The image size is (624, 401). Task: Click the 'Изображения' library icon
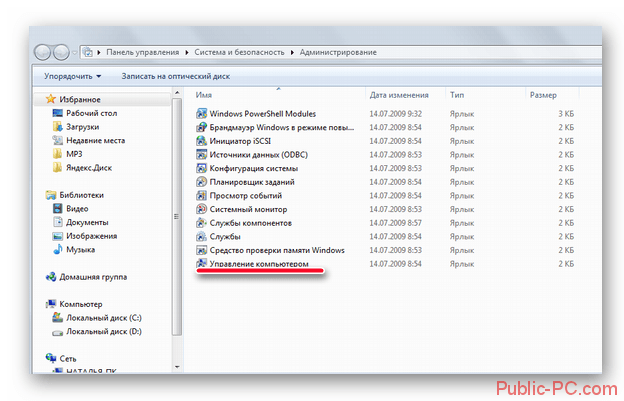click(58, 236)
